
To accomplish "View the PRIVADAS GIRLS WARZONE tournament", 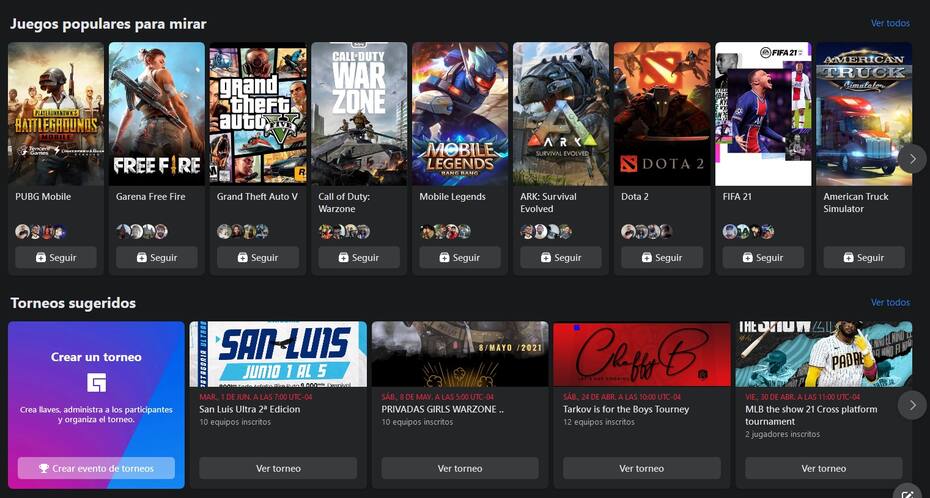I will pos(460,468).
